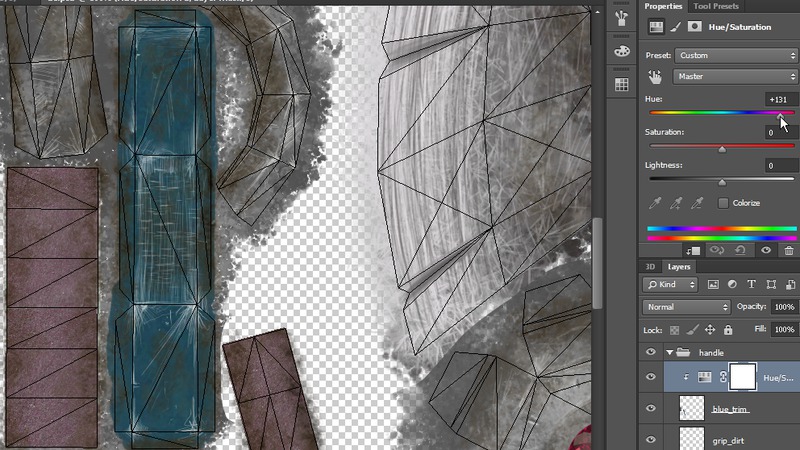This screenshot has height=450, width=800.
Task: Activate the on-image targeted adjustment hand tool
Action: click(x=655, y=77)
